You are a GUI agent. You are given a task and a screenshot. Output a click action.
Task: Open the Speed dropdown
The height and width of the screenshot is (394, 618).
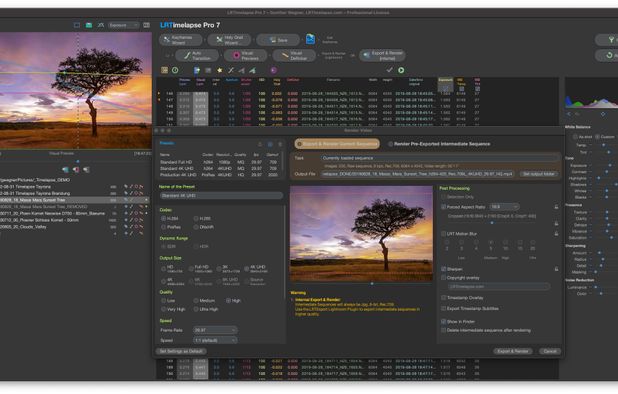[215, 340]
